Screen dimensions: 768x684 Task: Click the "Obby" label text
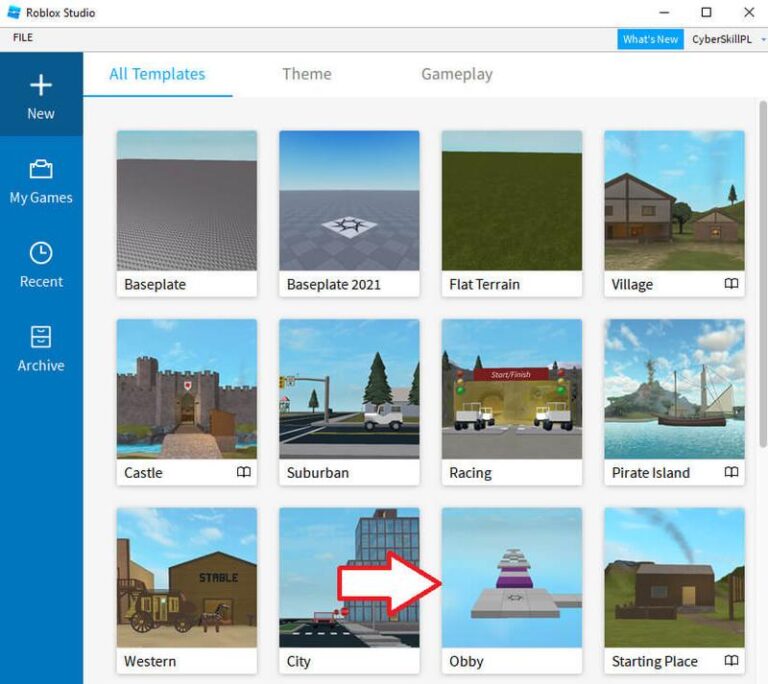(x=466, y=661)
